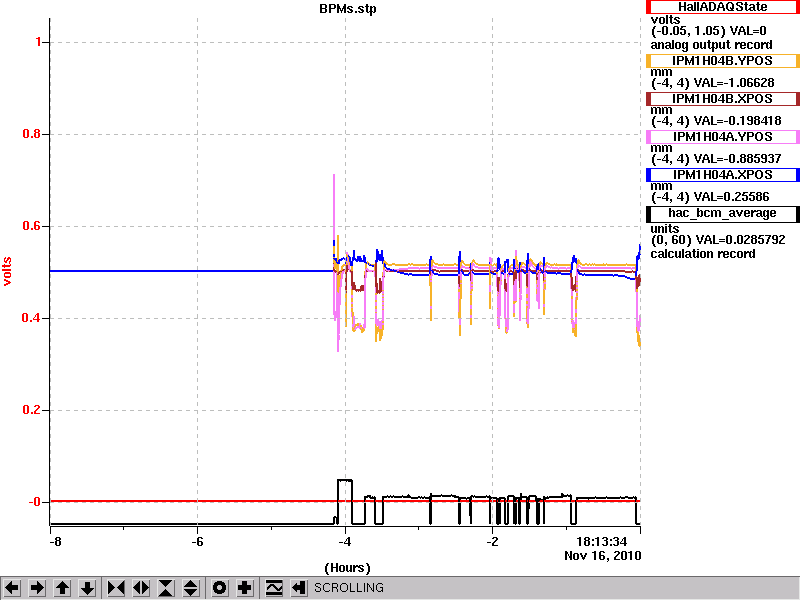
Task: Click the -2 x-axis tick label
Action: (x=492, y=542)
